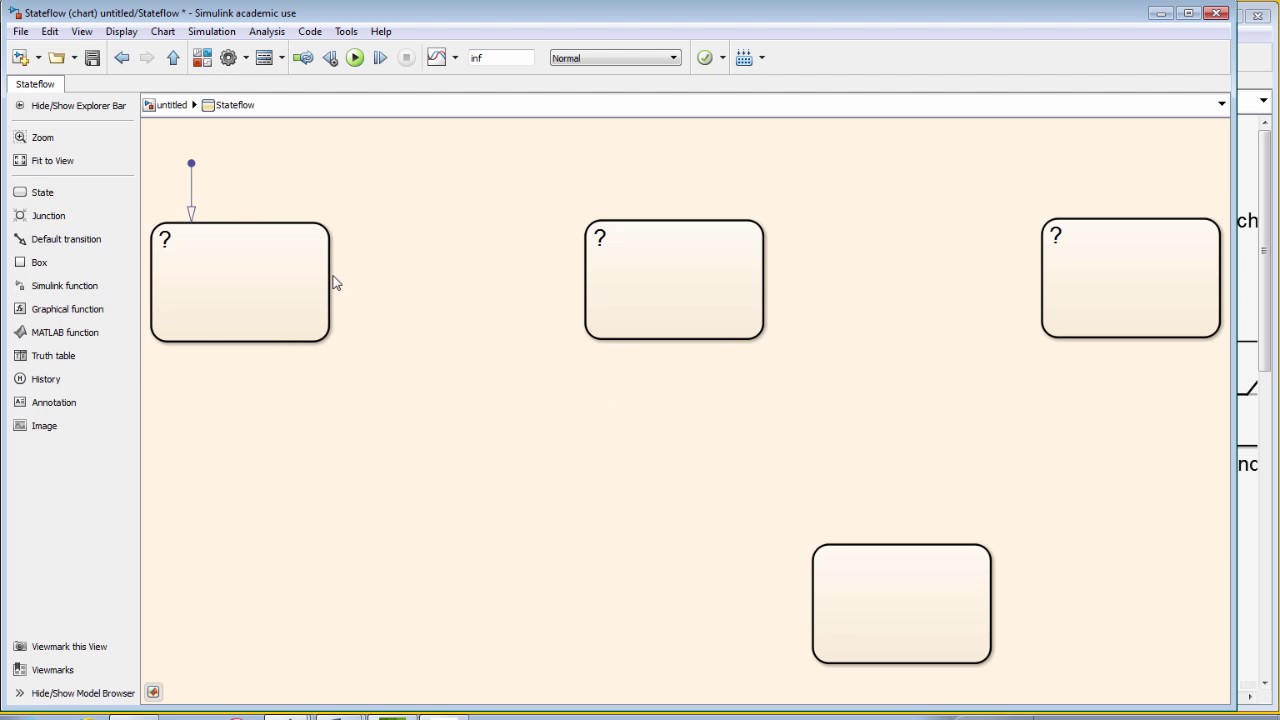Image resolution: width=1280 pixels, height=720 pixels.
Task: Select the MATLAB function tool
Action: (57, 332)
